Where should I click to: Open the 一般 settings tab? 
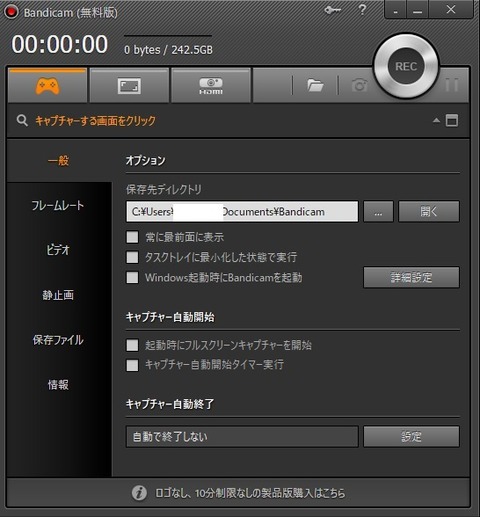tap(59, 161)
